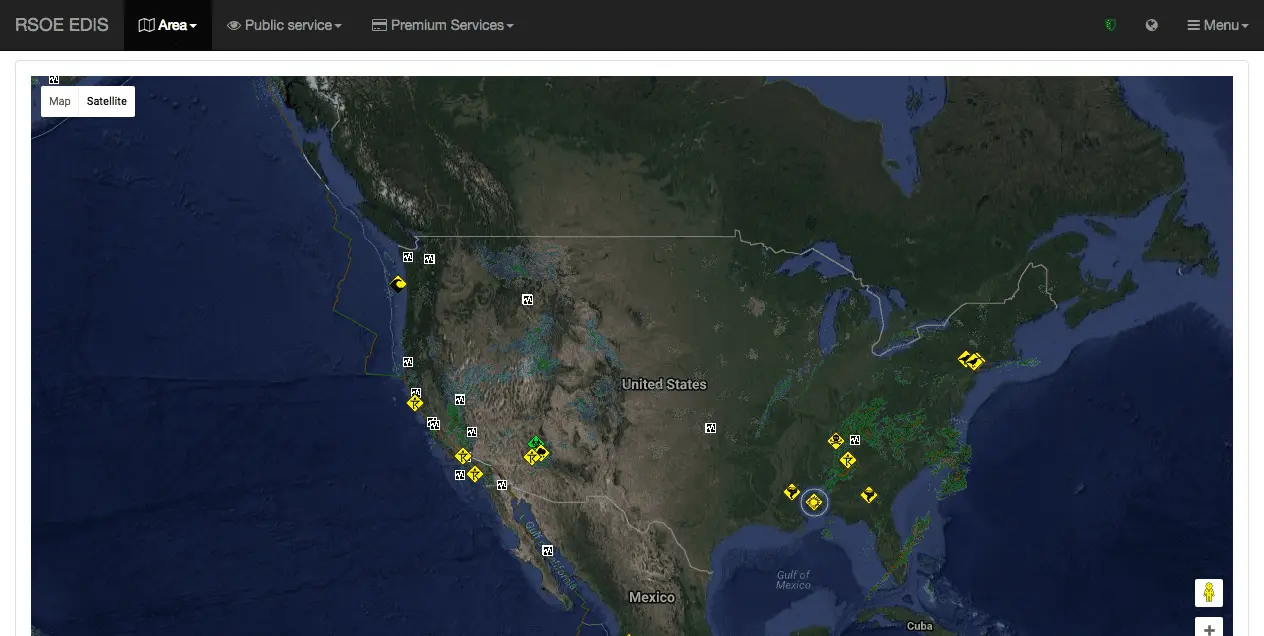Viewport: 1264px width, 636px height.
Task: Go to RSOE EDIS home link
Action: (62, 25)
